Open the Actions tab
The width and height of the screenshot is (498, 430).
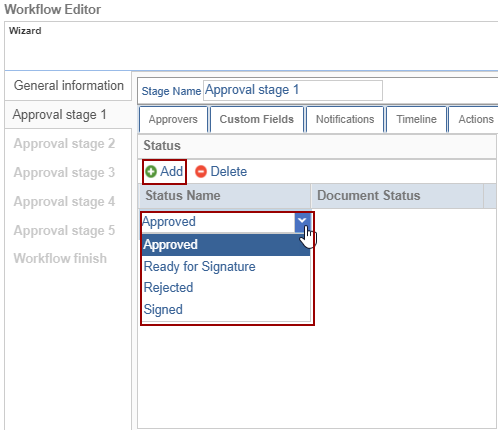[474, 119]
